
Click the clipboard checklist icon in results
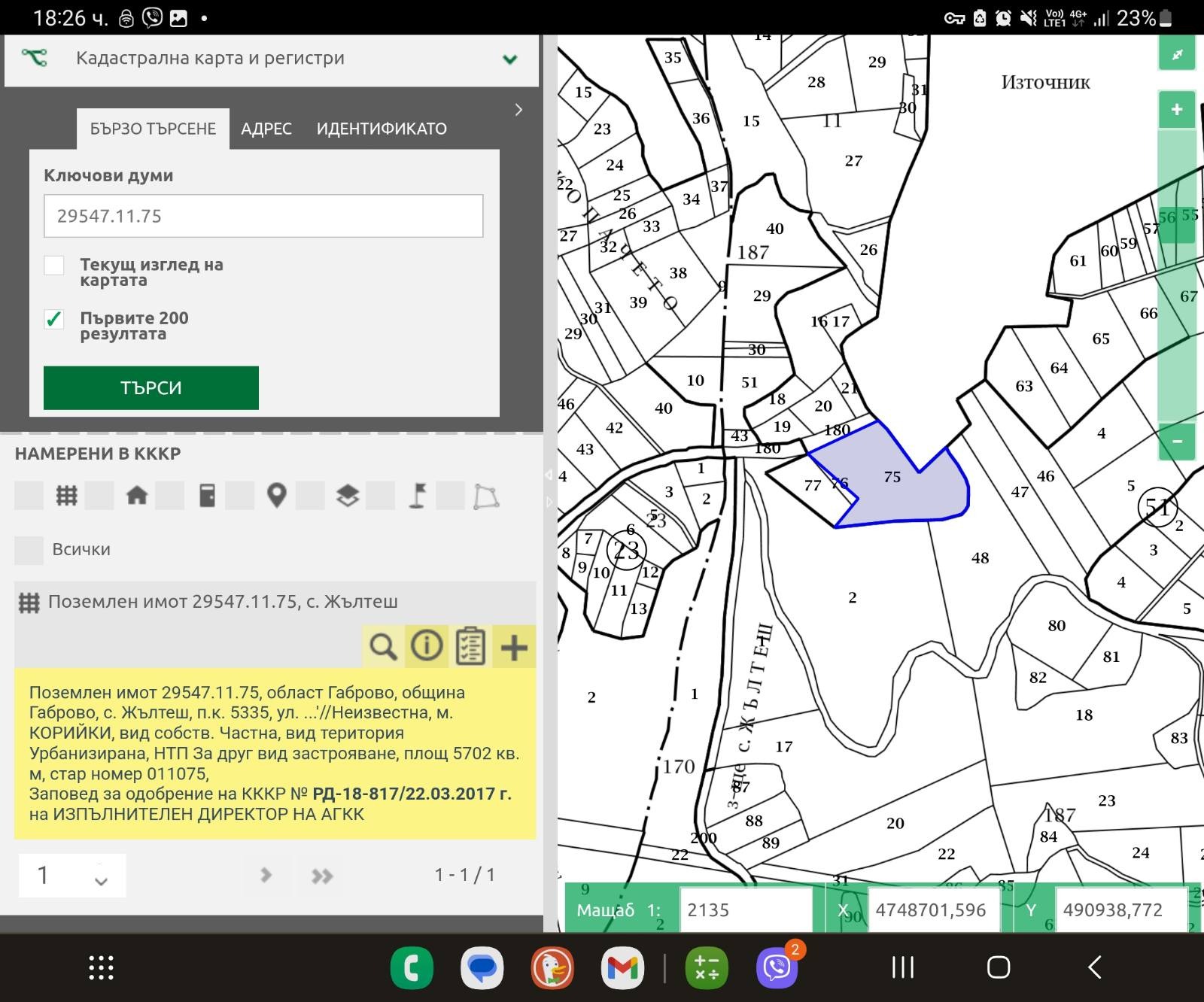(470, 646)
